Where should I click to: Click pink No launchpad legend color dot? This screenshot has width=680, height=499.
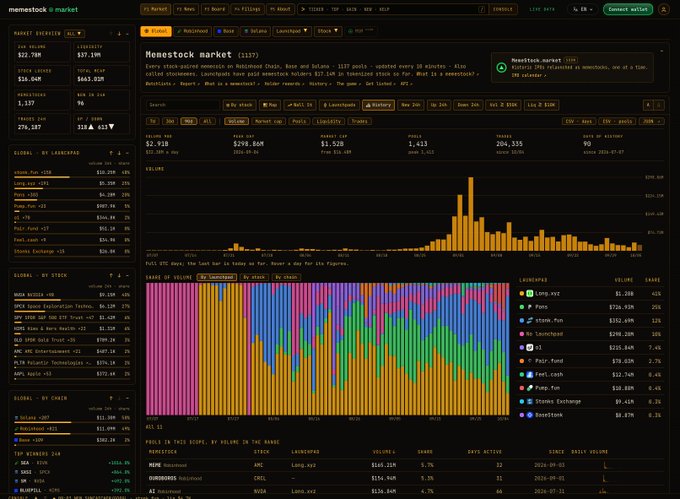coord(521,334)
